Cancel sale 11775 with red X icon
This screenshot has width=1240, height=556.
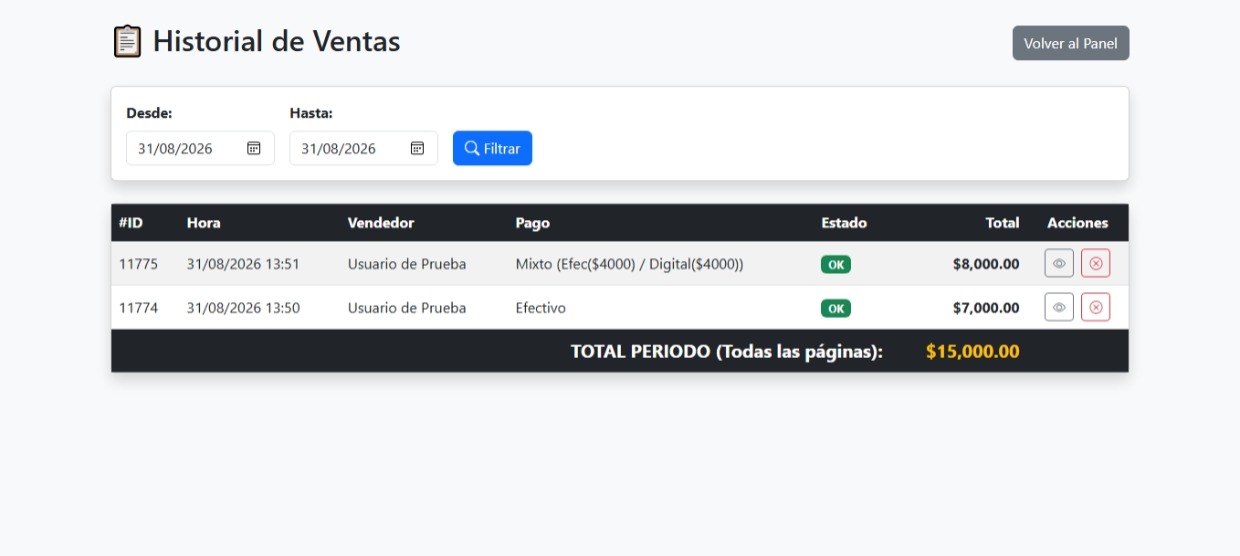[x=1095, y=264]
